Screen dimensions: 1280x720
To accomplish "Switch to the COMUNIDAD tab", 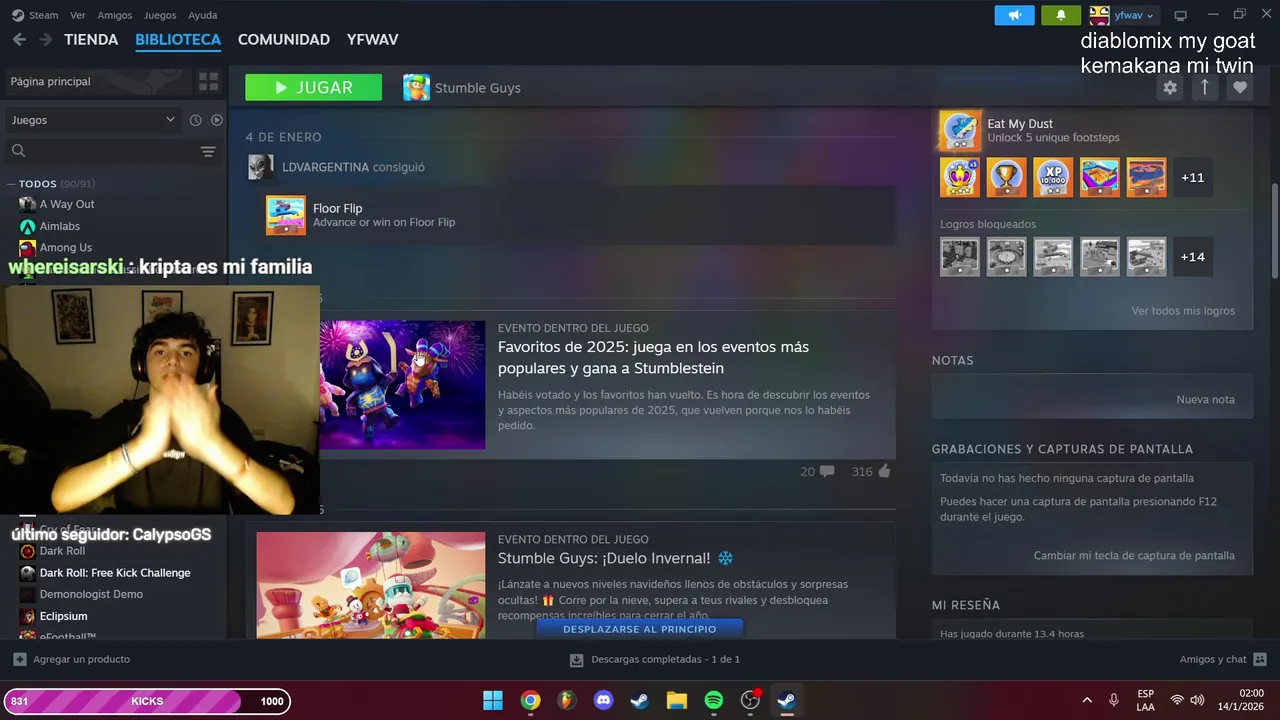I will pyautogui.click(x=284, y=40).
